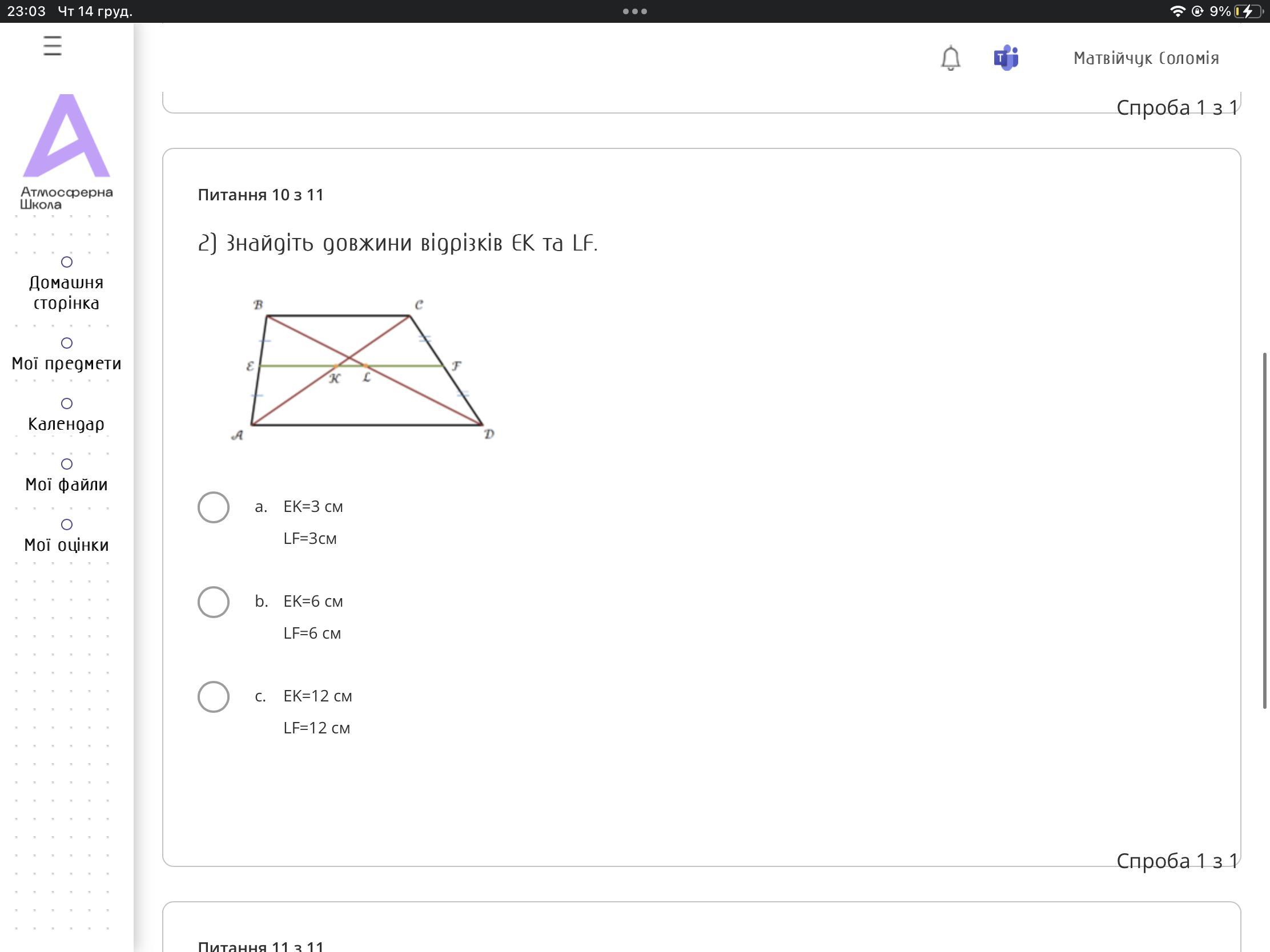Click the circle icon above Мої предмети
The height and width of the screenshot is (952, 1270).
[67, 343]
